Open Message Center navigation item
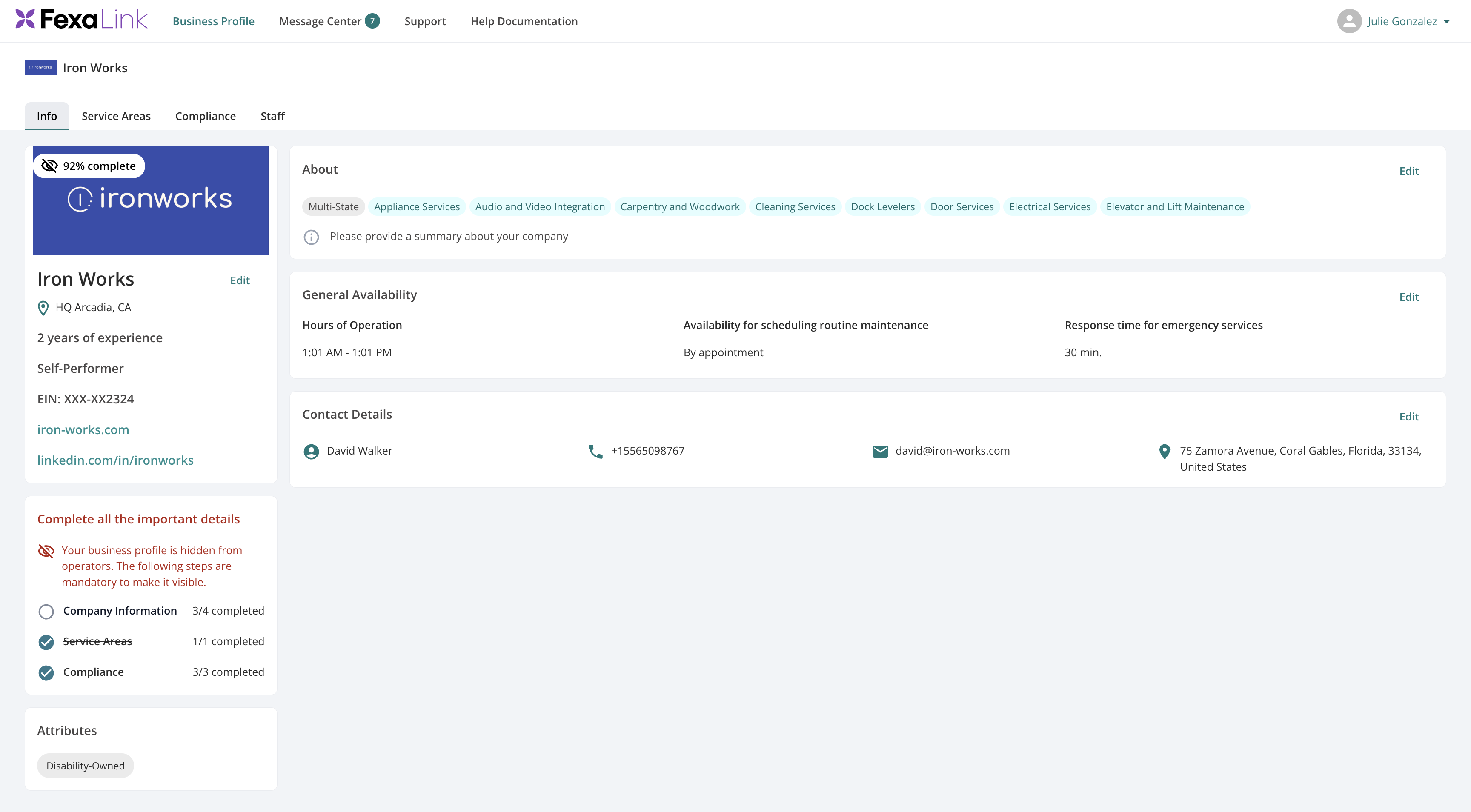1471x812 pixels. click(x=320, y=21)
